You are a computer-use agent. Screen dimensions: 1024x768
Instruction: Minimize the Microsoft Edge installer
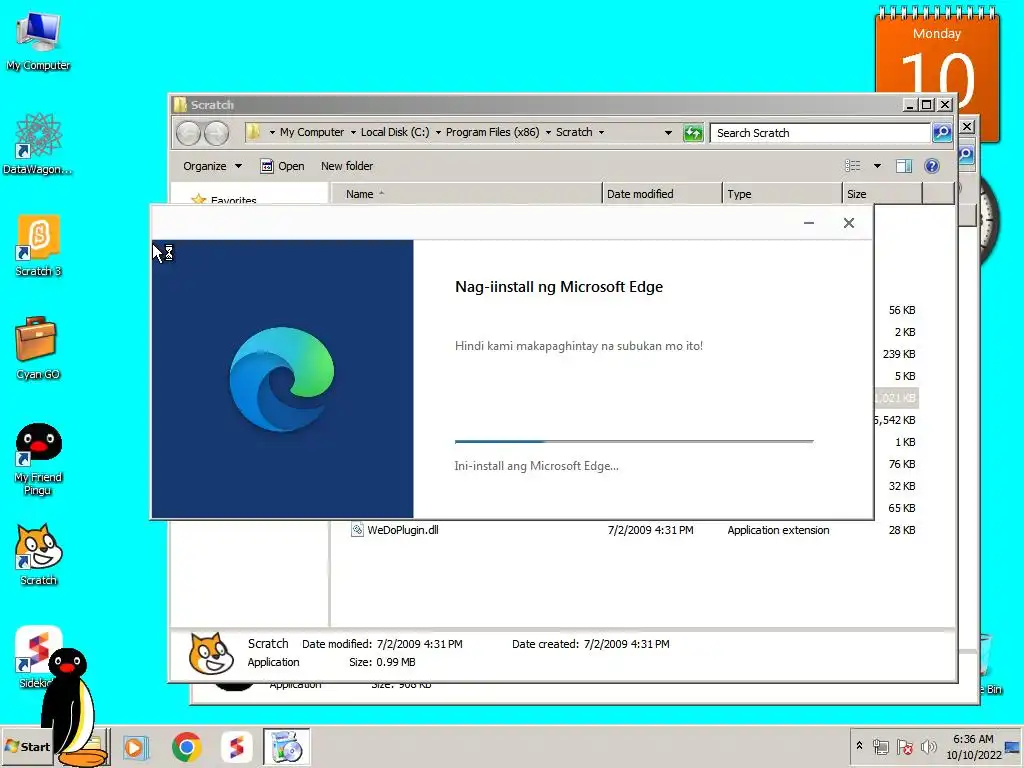(x=808, y=223)
